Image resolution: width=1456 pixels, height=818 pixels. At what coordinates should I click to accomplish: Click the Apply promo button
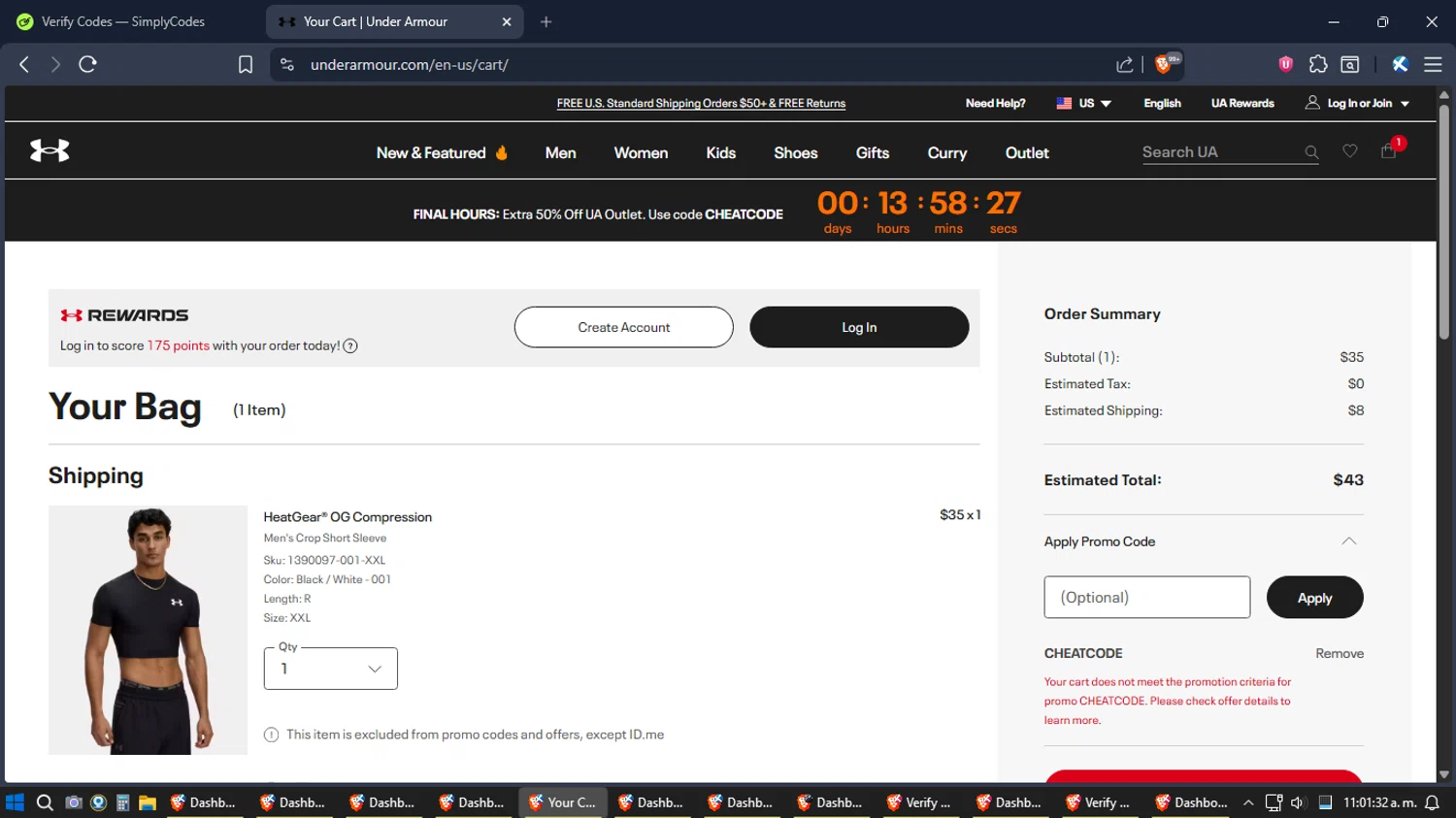point(1314,598)
